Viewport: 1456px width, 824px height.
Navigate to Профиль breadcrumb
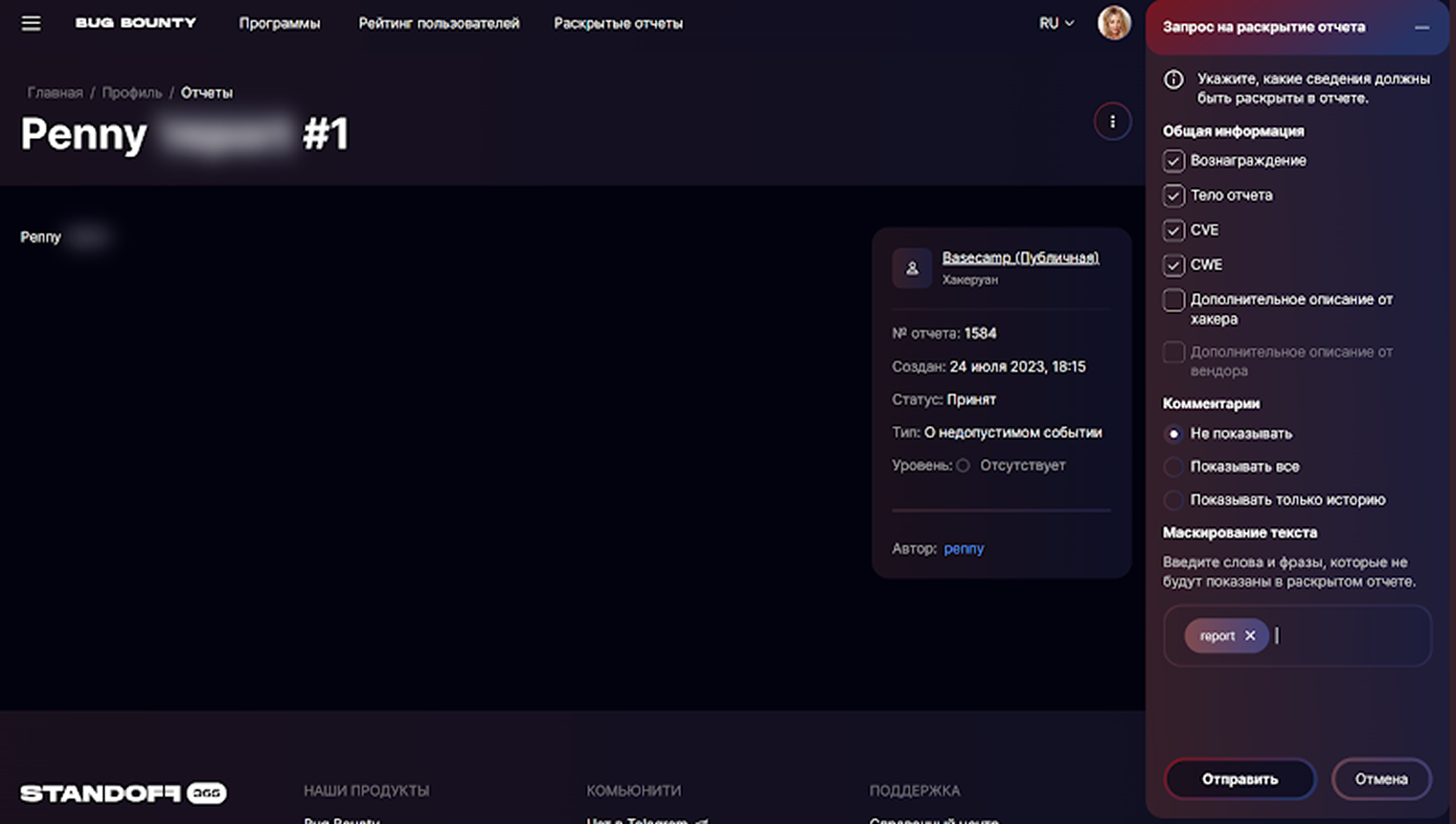coord(132,93)
